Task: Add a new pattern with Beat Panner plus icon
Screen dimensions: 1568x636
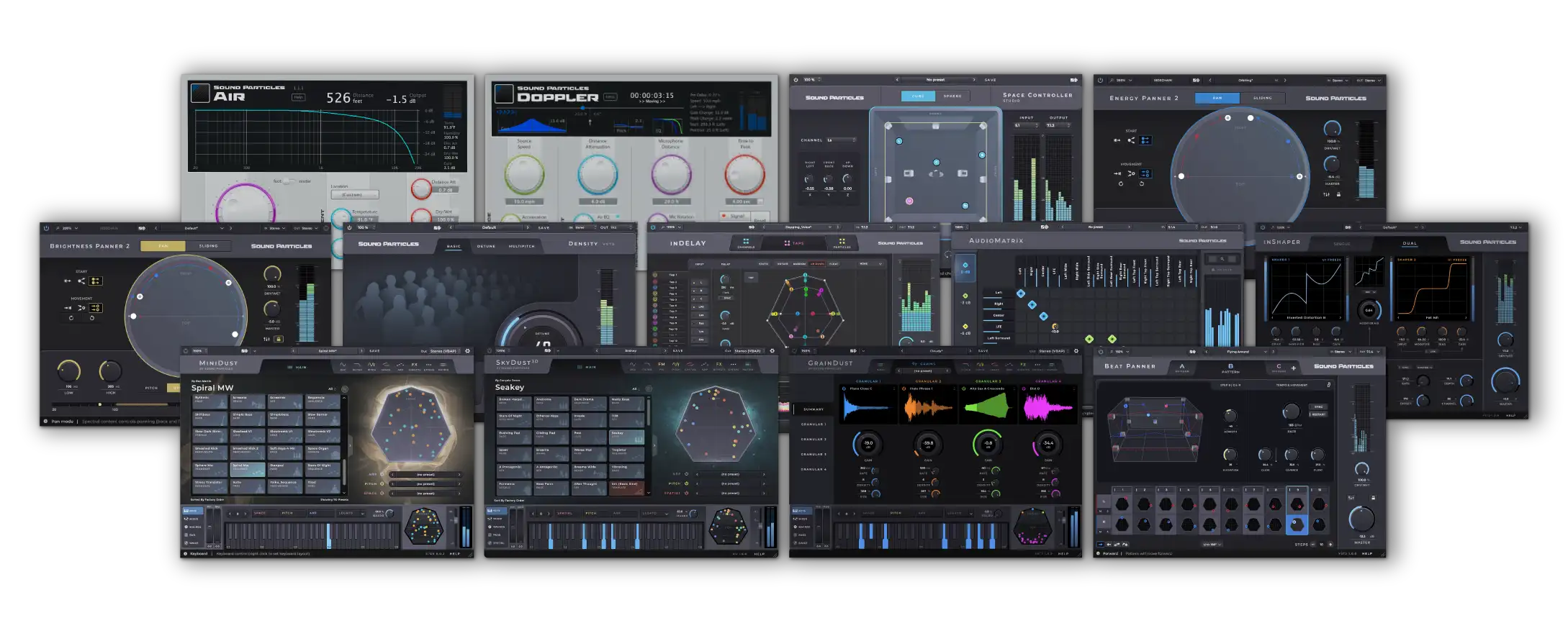Action: [x=1293, y=368]
